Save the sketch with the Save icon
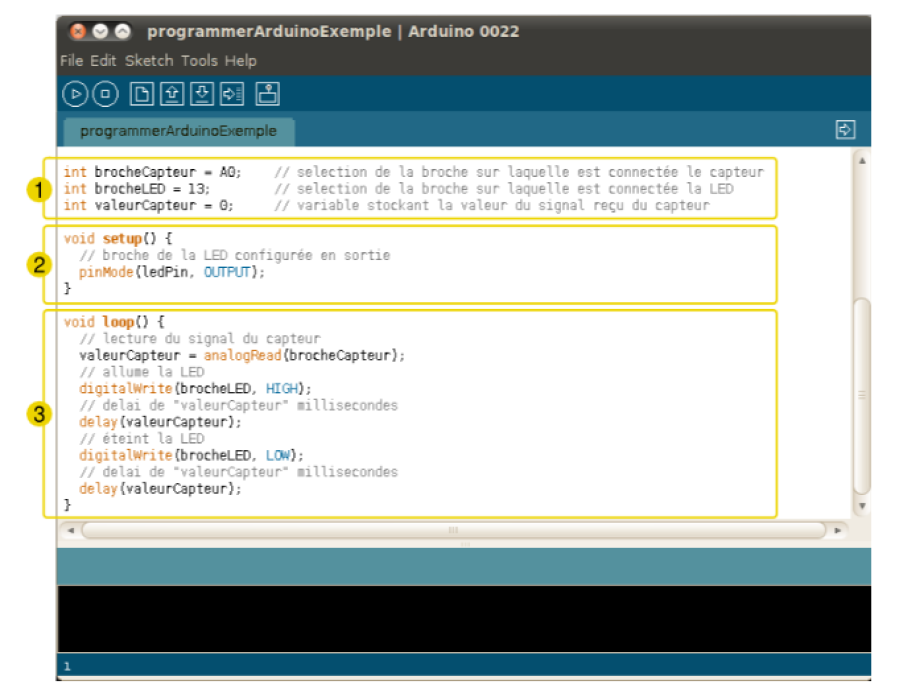Image resolution: width=899 pixels, height=693 pixels. coord(202,94)
